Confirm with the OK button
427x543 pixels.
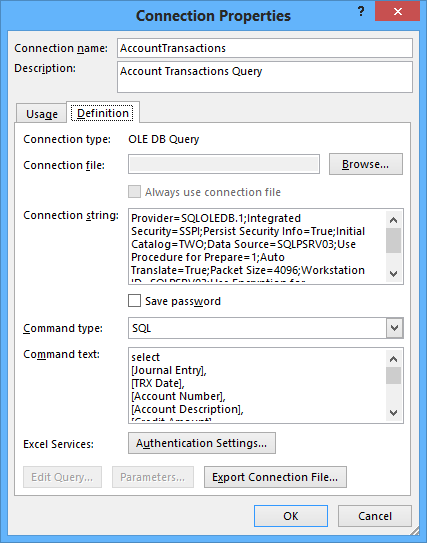click(291, 516)
